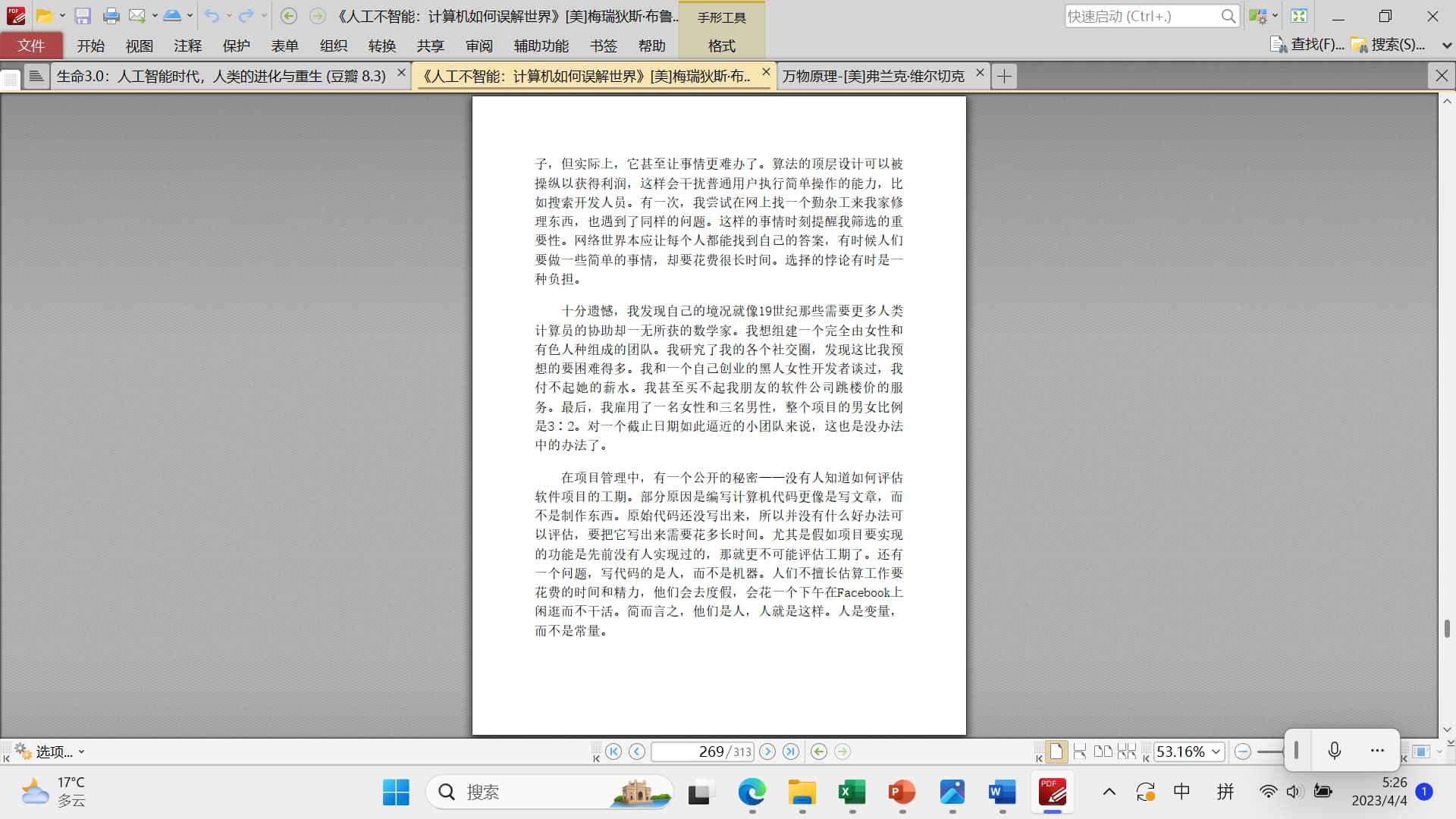This screenshot has width=1456, height=819.
Task: Click the 文件 file button
Action: click(31, 45)
